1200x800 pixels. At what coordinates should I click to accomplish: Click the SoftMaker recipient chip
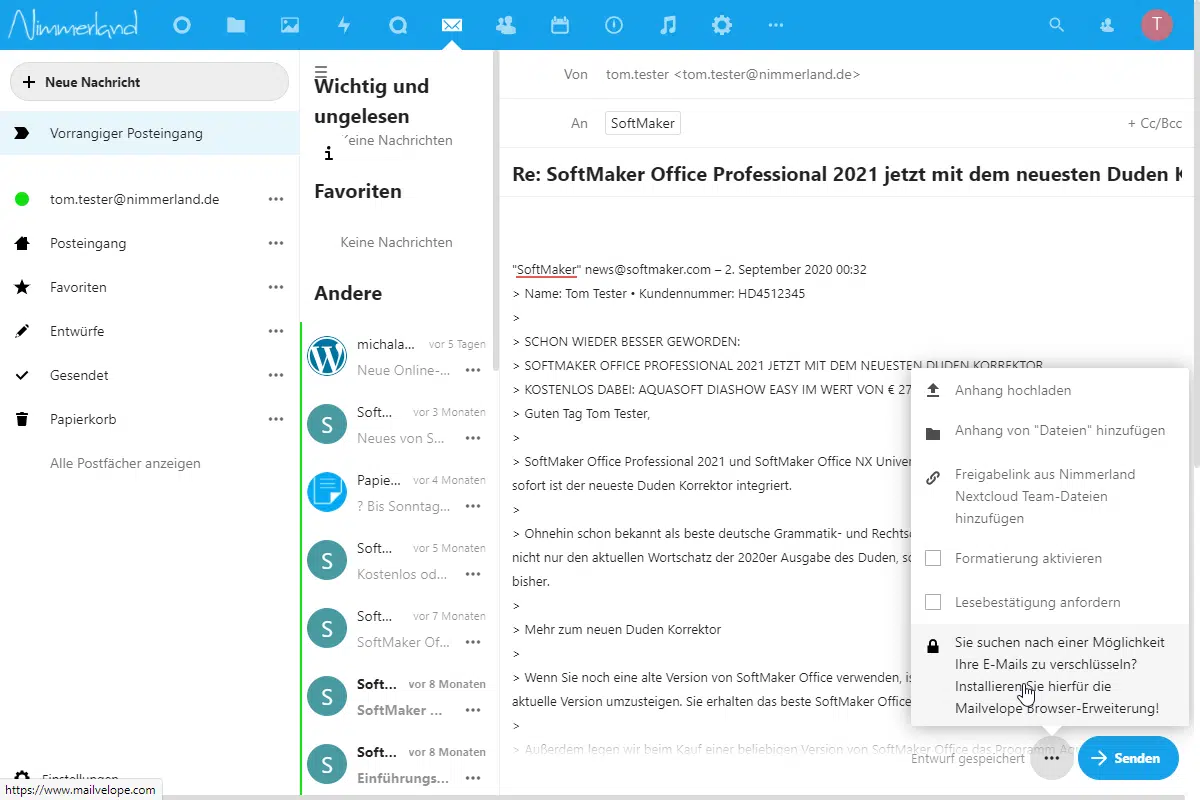643,123
